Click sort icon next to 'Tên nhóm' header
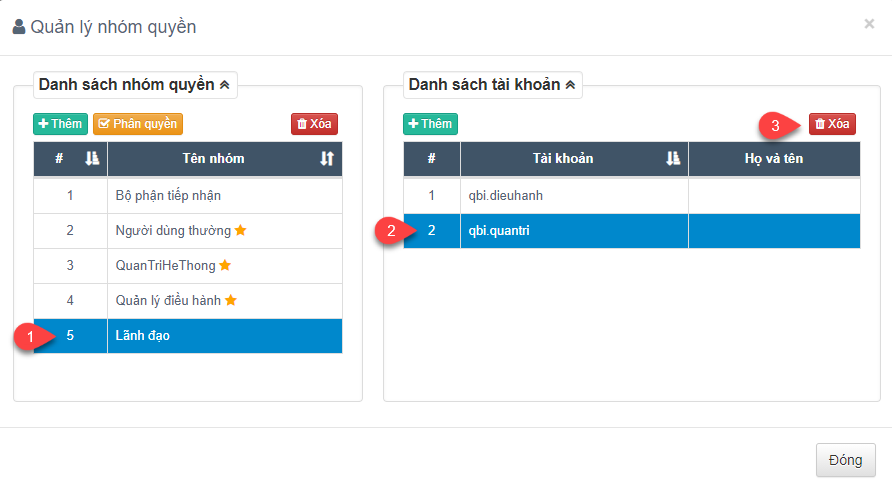892x489 pixels. point(326,159)
